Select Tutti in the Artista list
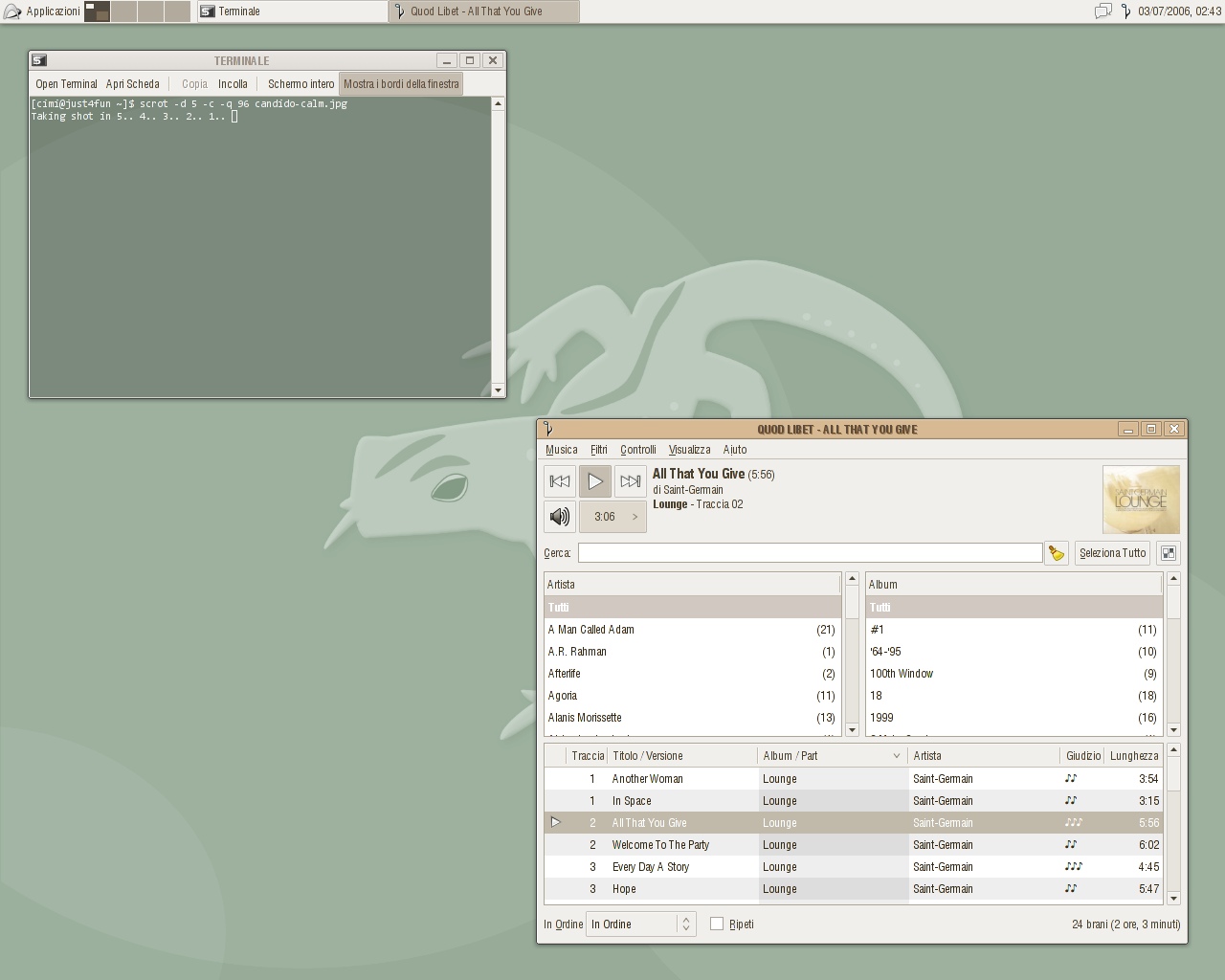1225x980 pixels. [x=693, y=608]
